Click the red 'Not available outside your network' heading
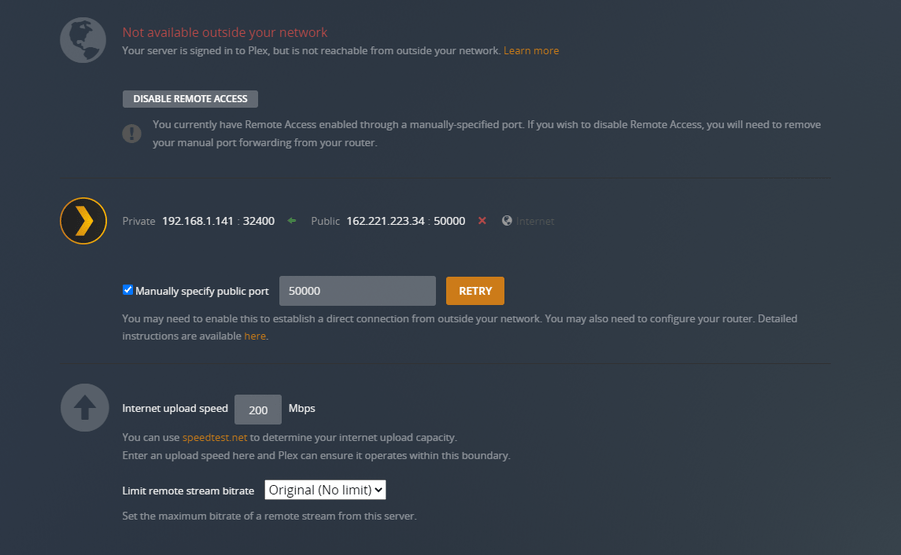This screenshot has width=901, height=555. pyautogui.click(x=224, y=33)
